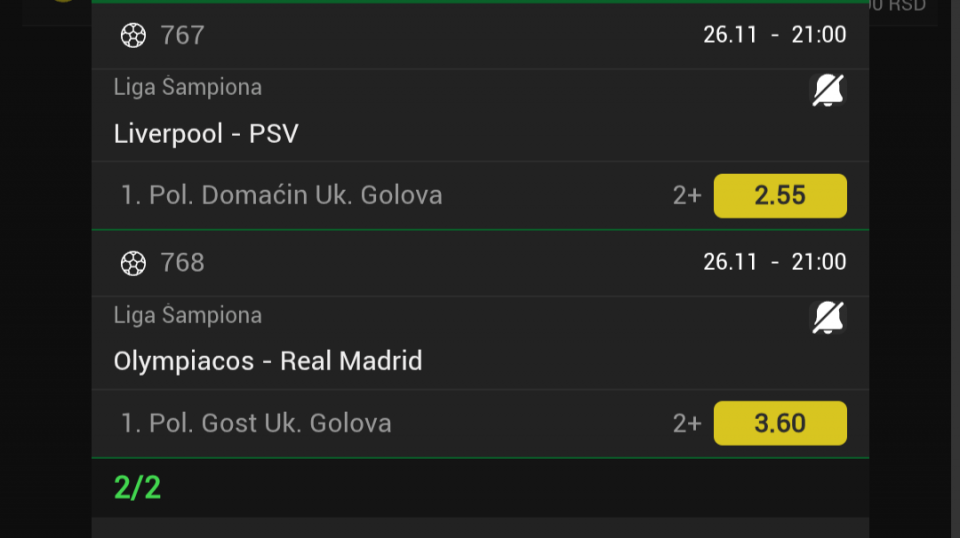The width and height of the screenshot is (960, 538).
Task: Click the 1. Pol. Domaćin Uk. Golova market
Action: pos(282,195)
